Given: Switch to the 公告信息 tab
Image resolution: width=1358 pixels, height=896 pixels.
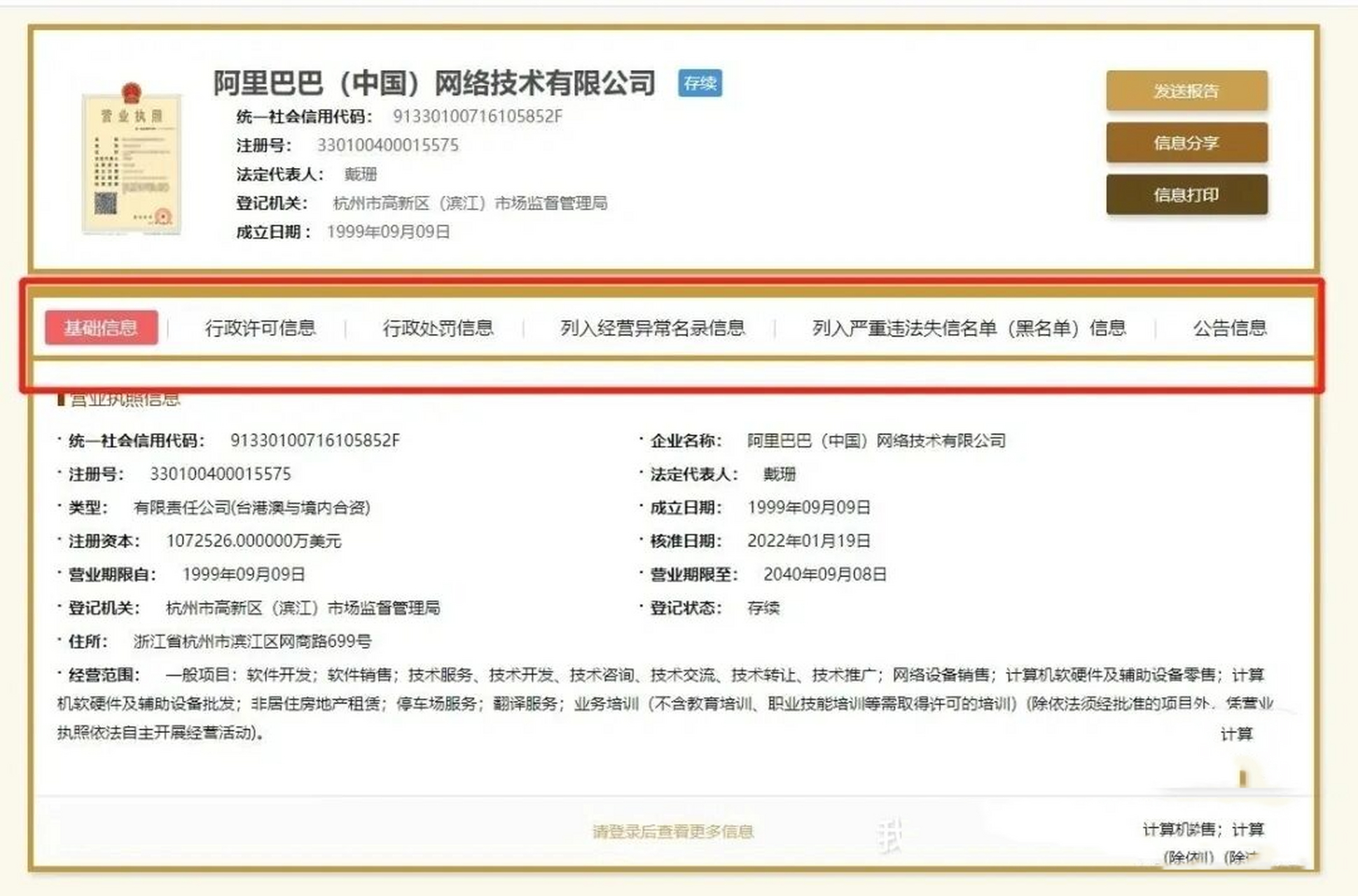Looking at the screenshot, I should [1230, 328].
